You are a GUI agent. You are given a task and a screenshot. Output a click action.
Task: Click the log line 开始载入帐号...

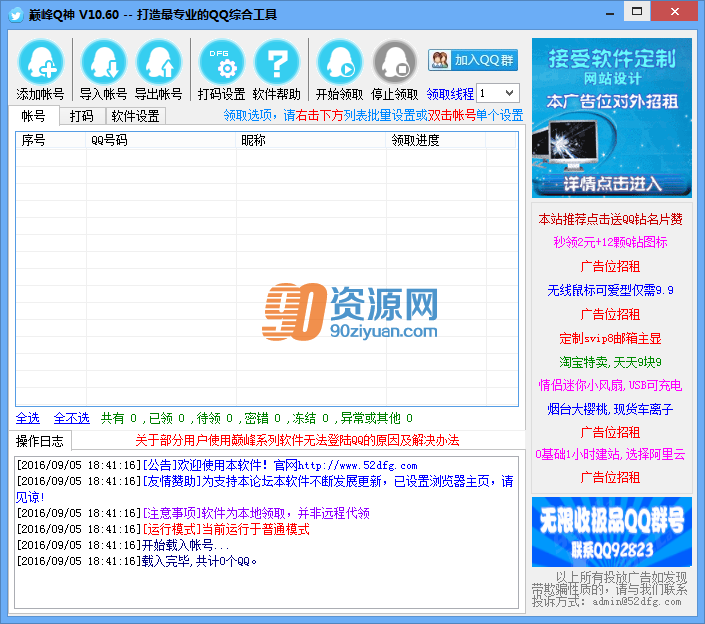[123, 545]
